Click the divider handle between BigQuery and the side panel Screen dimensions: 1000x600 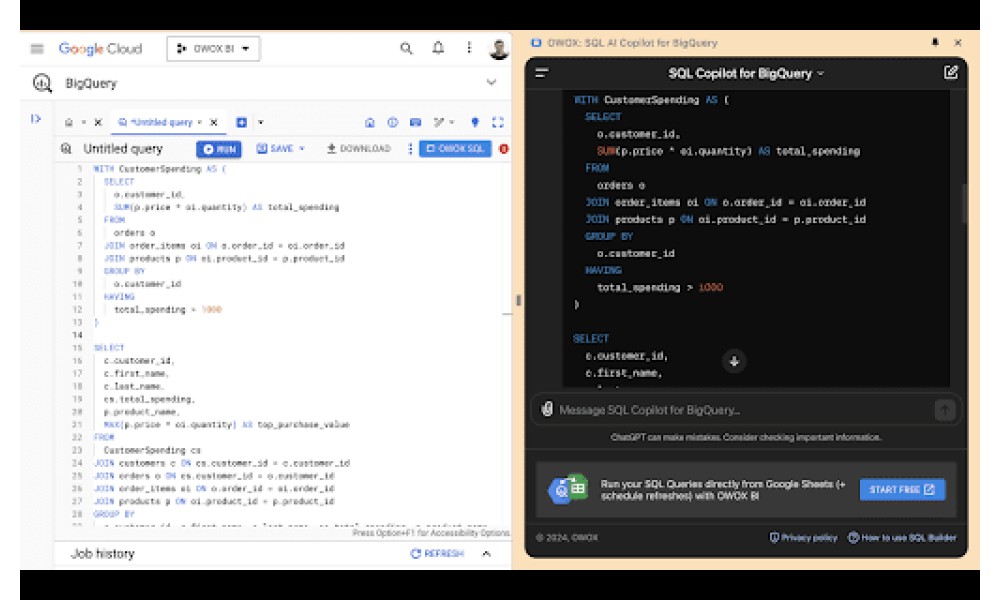pos(518,300)
